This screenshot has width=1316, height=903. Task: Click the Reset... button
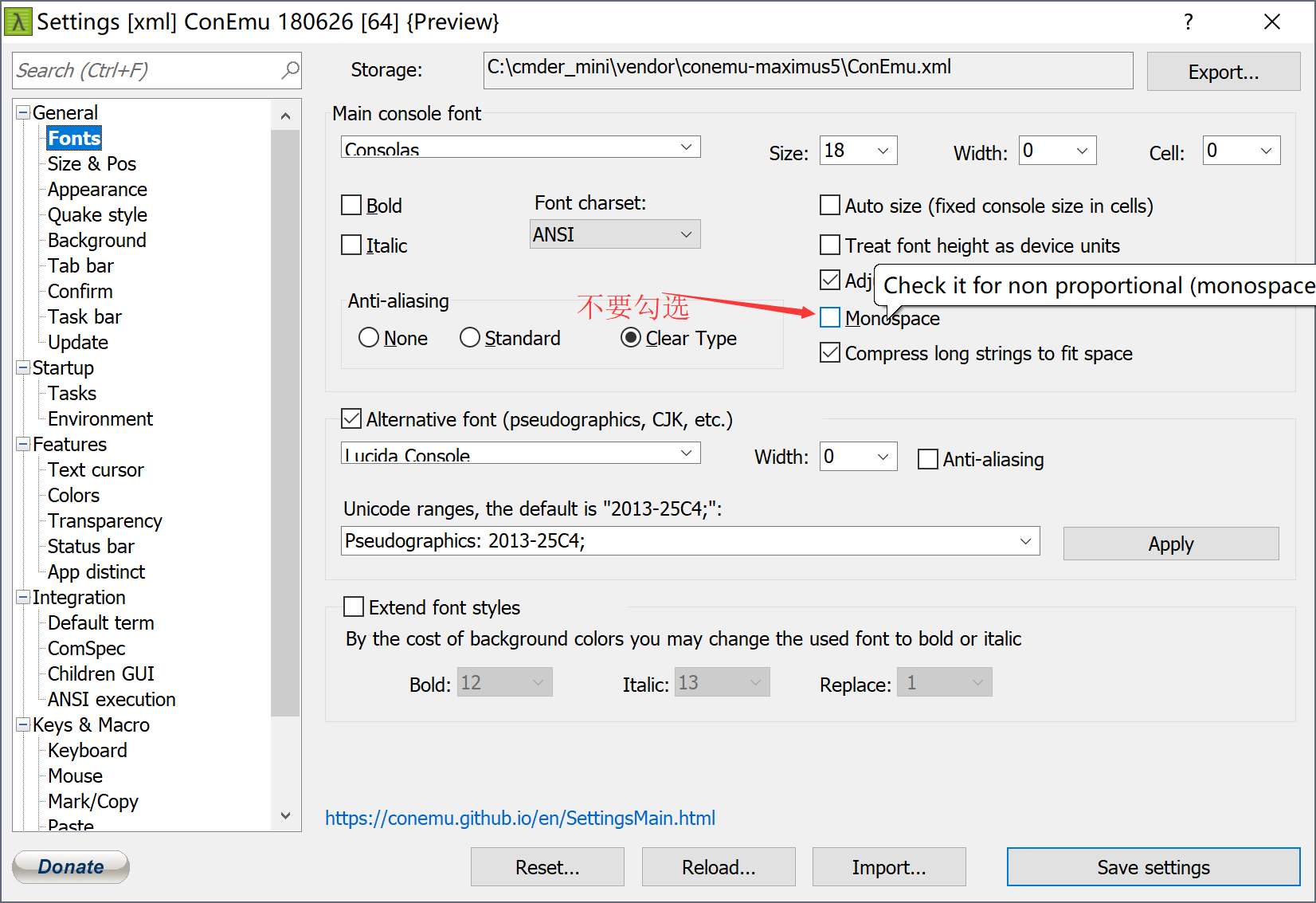click(547, 866)
